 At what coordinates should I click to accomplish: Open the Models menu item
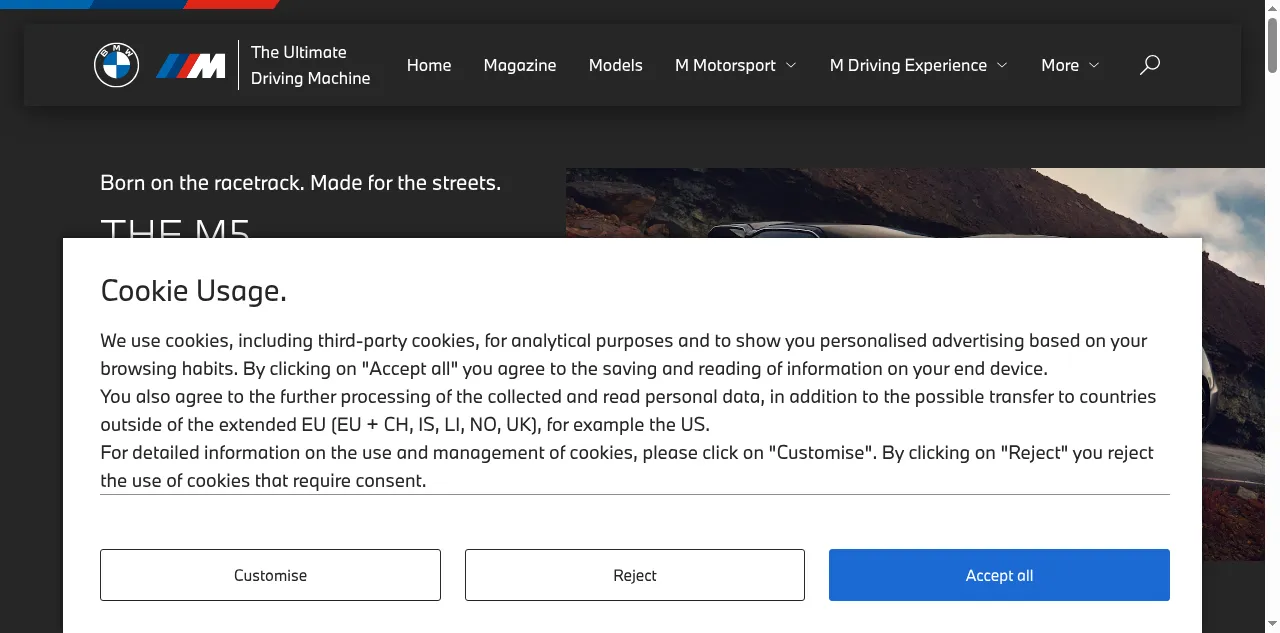click(616, 65)
